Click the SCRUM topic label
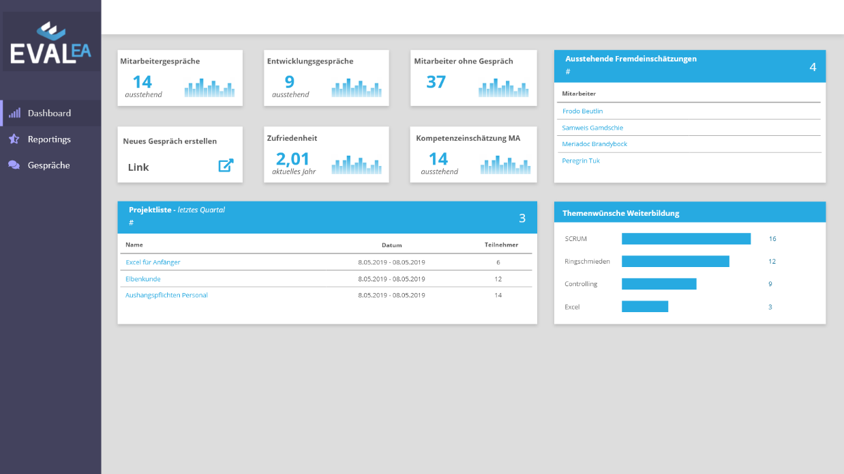Screen dimensions: 844x474 click(575, 238)
